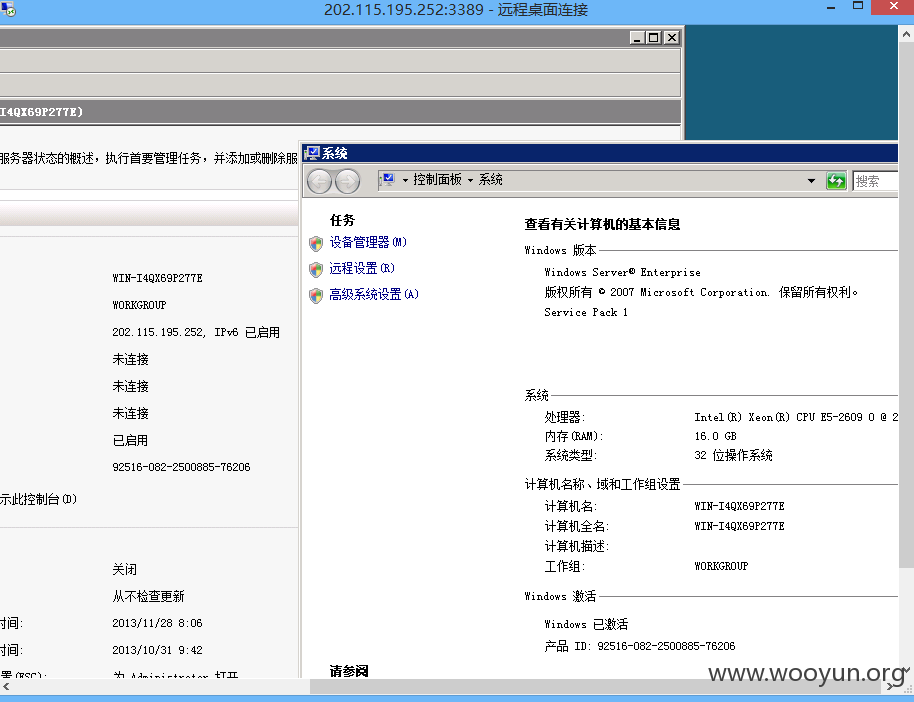Click the computer icon in the address bar
Image resolution: width=914 pixels, height=702 pixels.
(388, 180)
